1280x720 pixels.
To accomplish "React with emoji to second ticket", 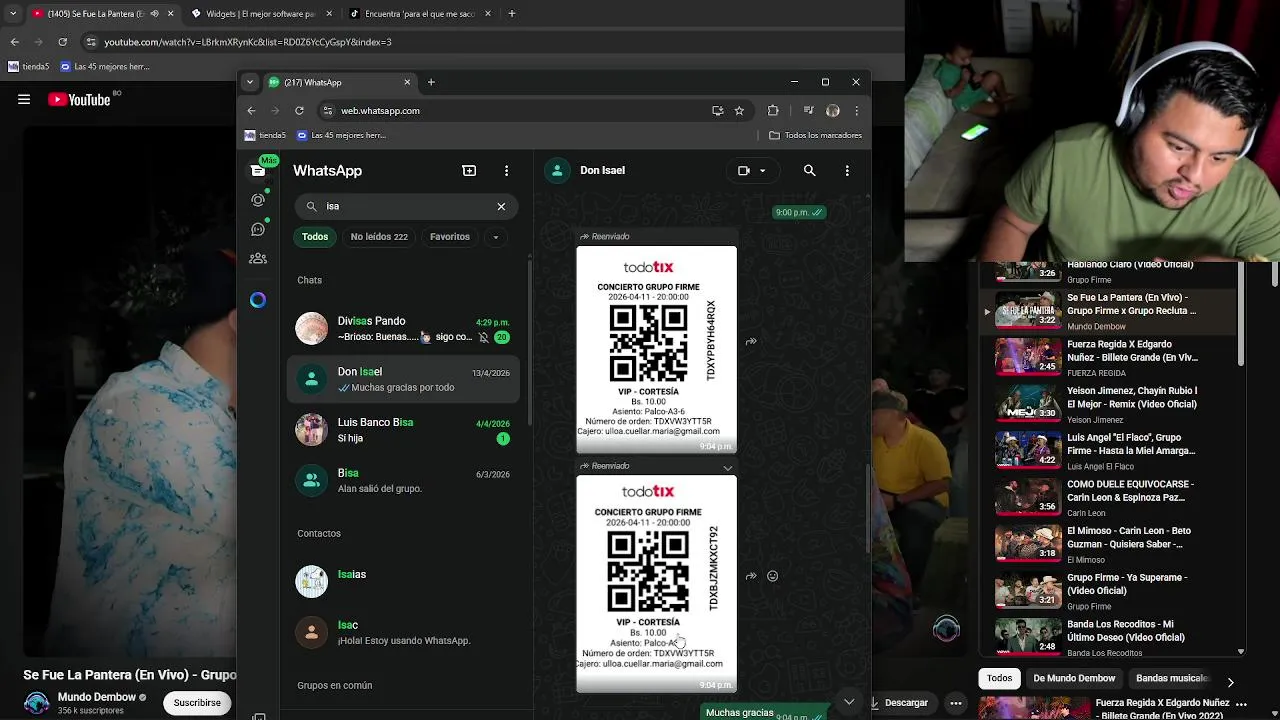I will coord(772,576).
